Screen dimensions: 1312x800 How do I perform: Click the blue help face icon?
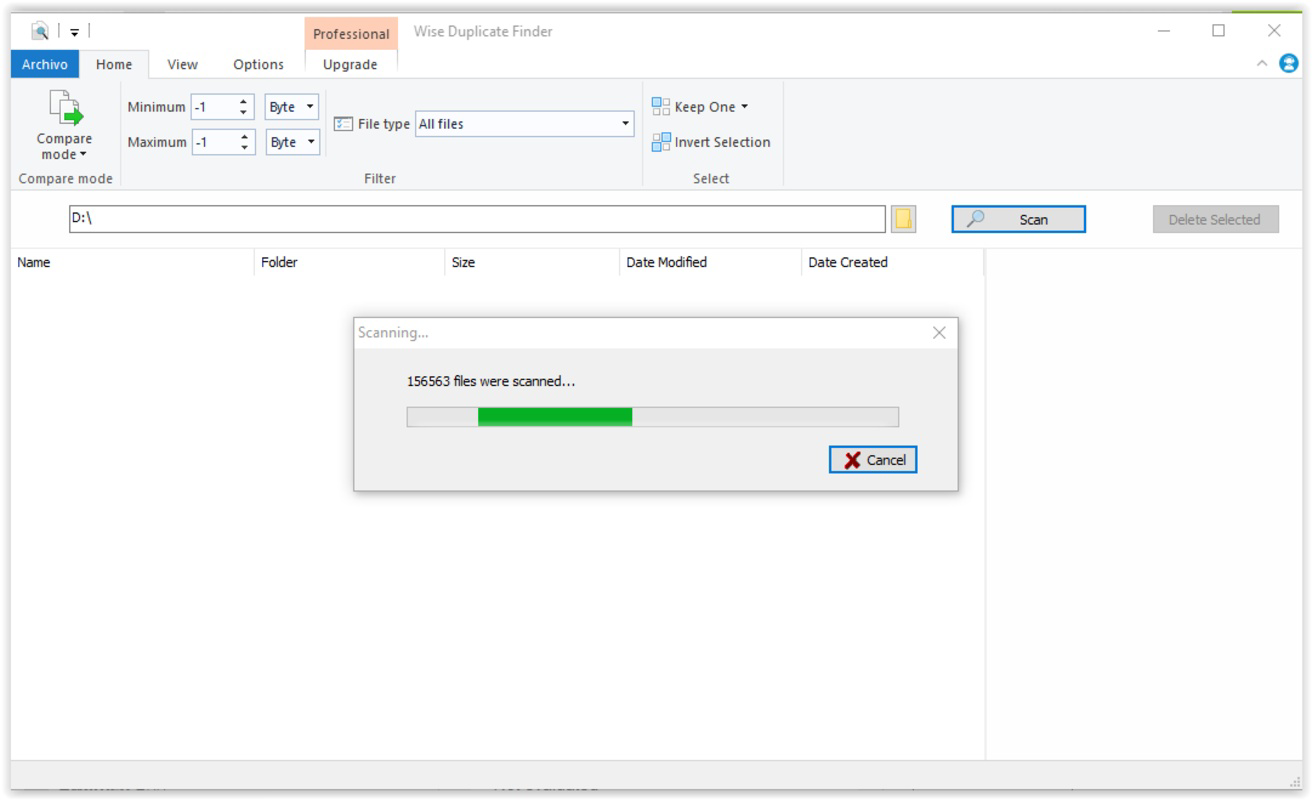(x=1289, y=64)
